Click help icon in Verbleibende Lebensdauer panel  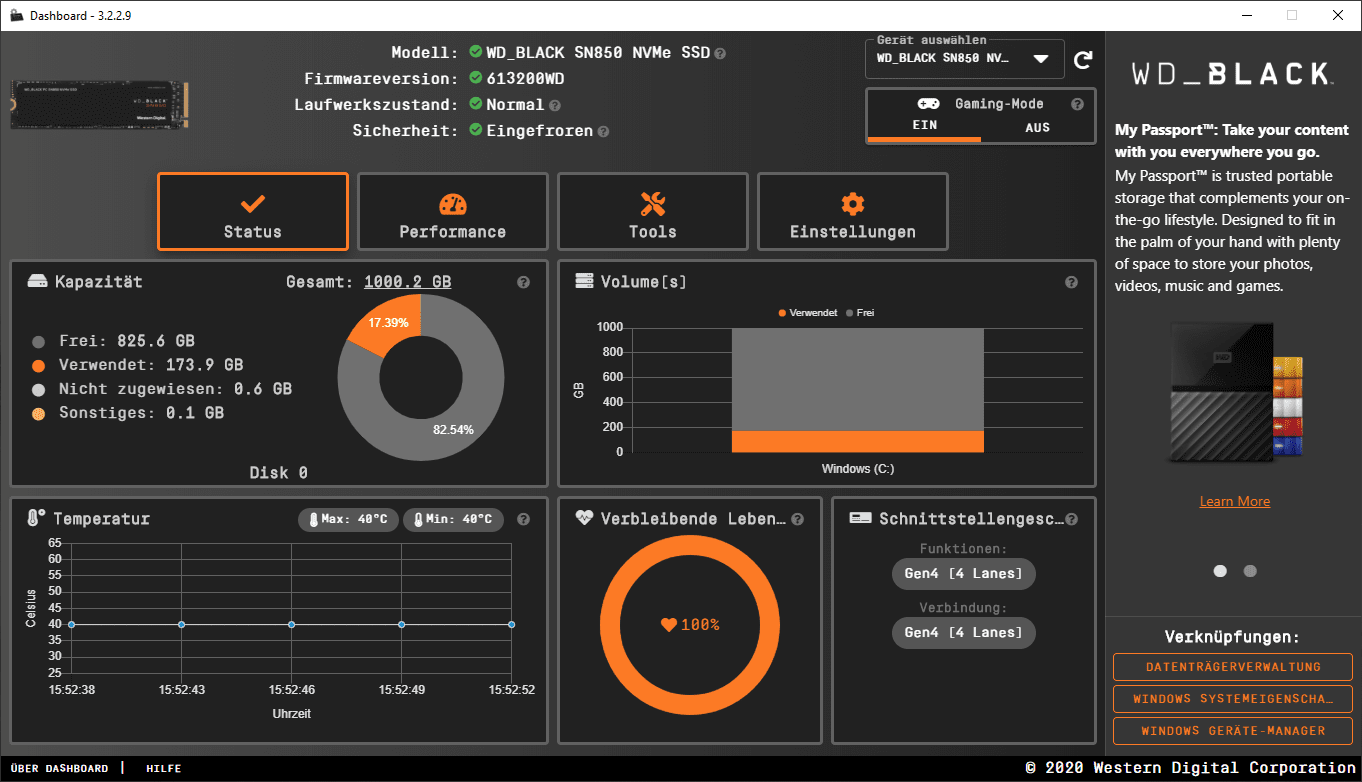[797, 520]
